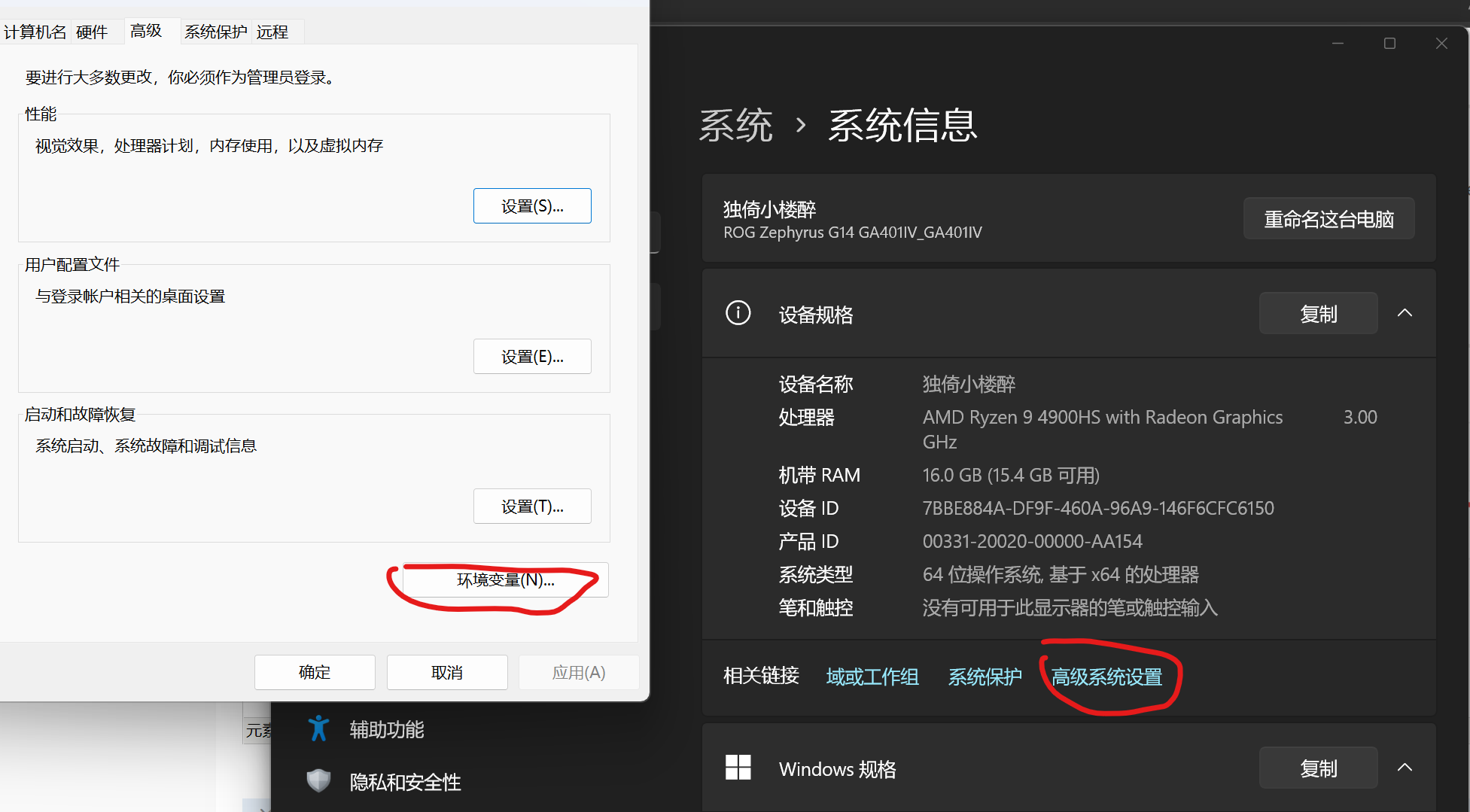The width and height of the screenshot is (1470, 812).
Task: Go back to 系统 in the breadcrumb
Action: click(735, 125)
